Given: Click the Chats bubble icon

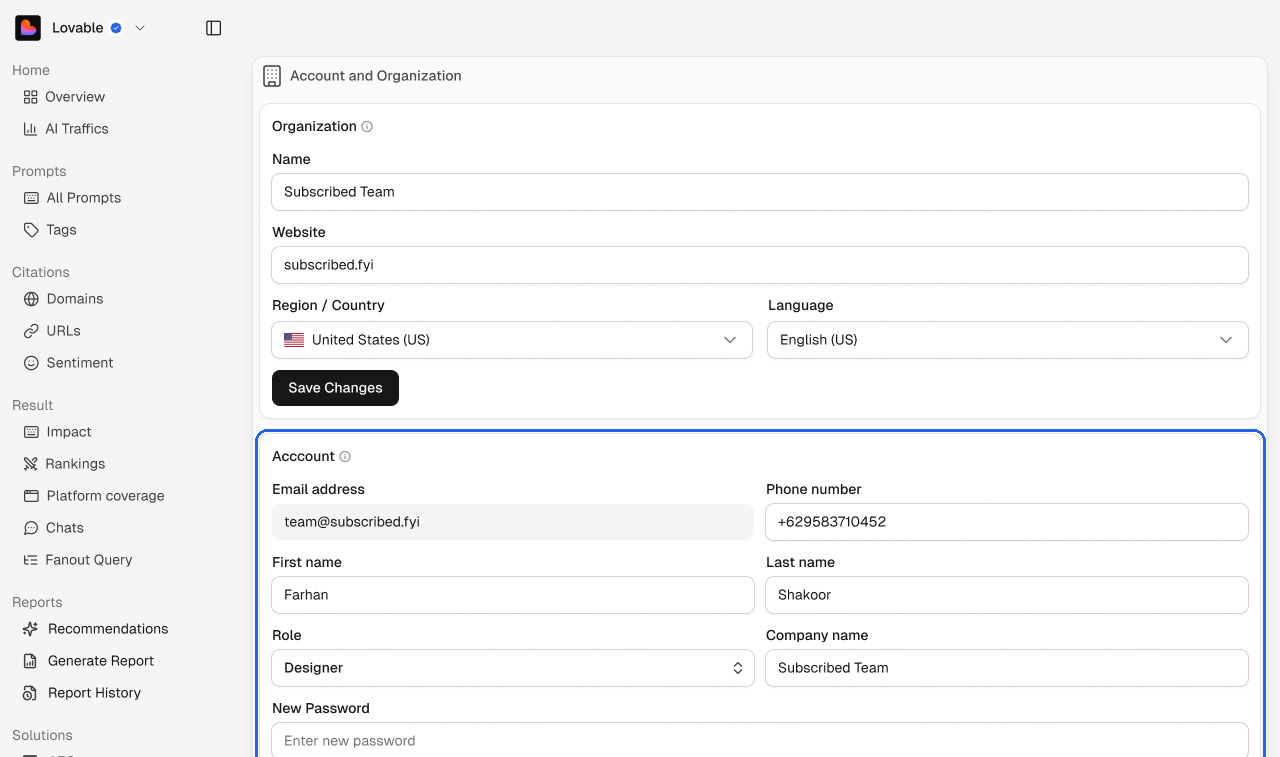Looking at the screenshot, I should click(x=30, y=528).
